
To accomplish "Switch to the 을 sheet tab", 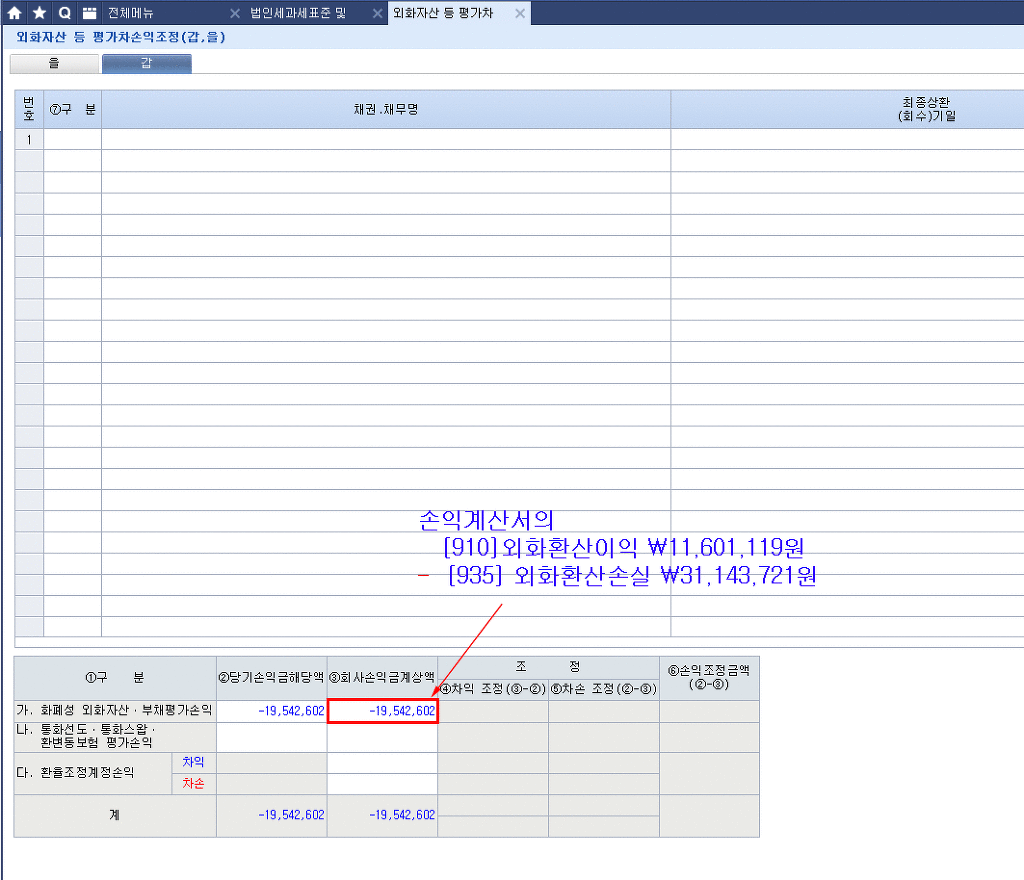I will pyautogui.click(x=54, y=63).
